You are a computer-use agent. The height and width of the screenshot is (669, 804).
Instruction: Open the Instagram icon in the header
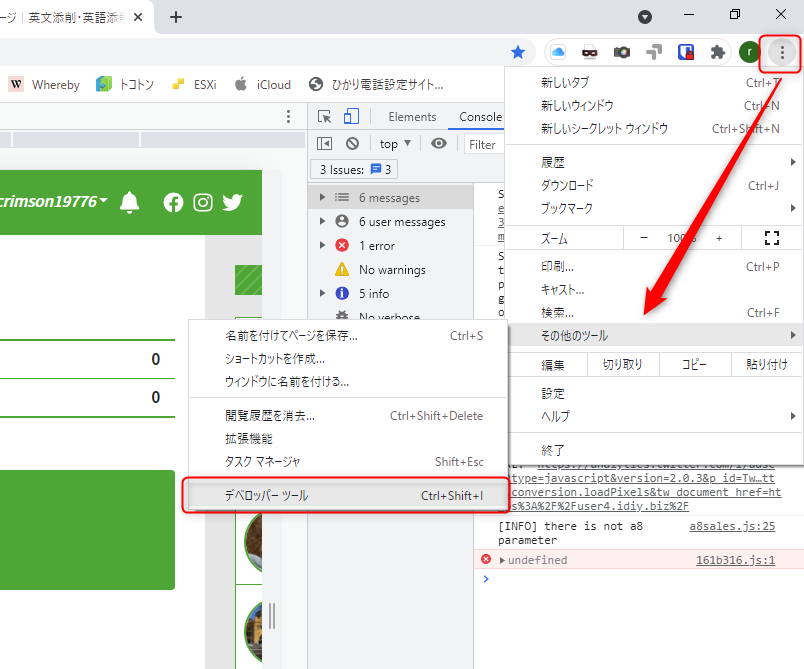[203, 202]
